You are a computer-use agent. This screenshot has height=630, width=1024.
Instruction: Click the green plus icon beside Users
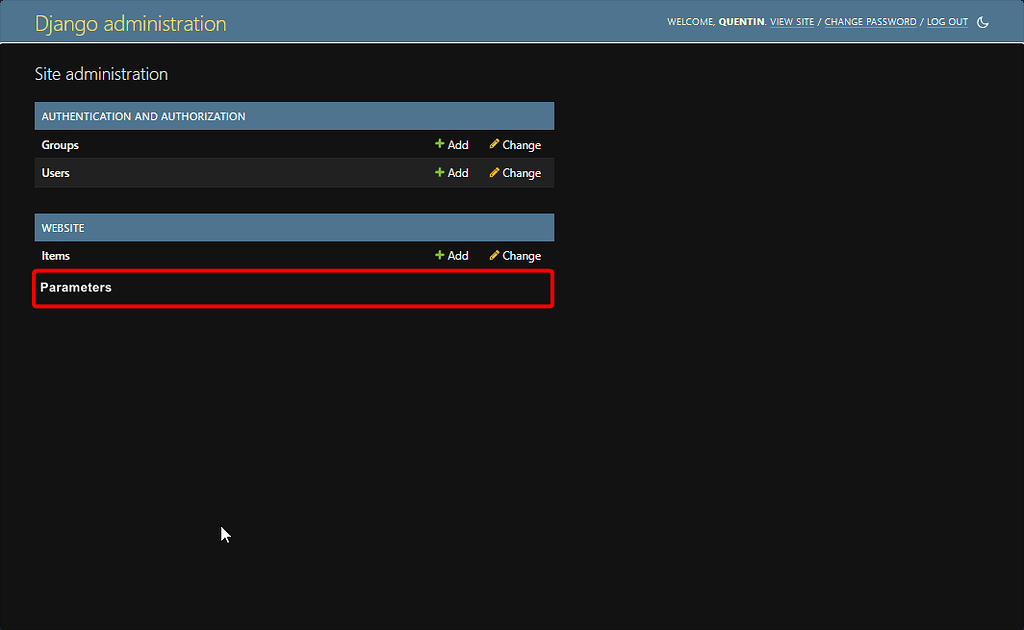tap(438, 172)
